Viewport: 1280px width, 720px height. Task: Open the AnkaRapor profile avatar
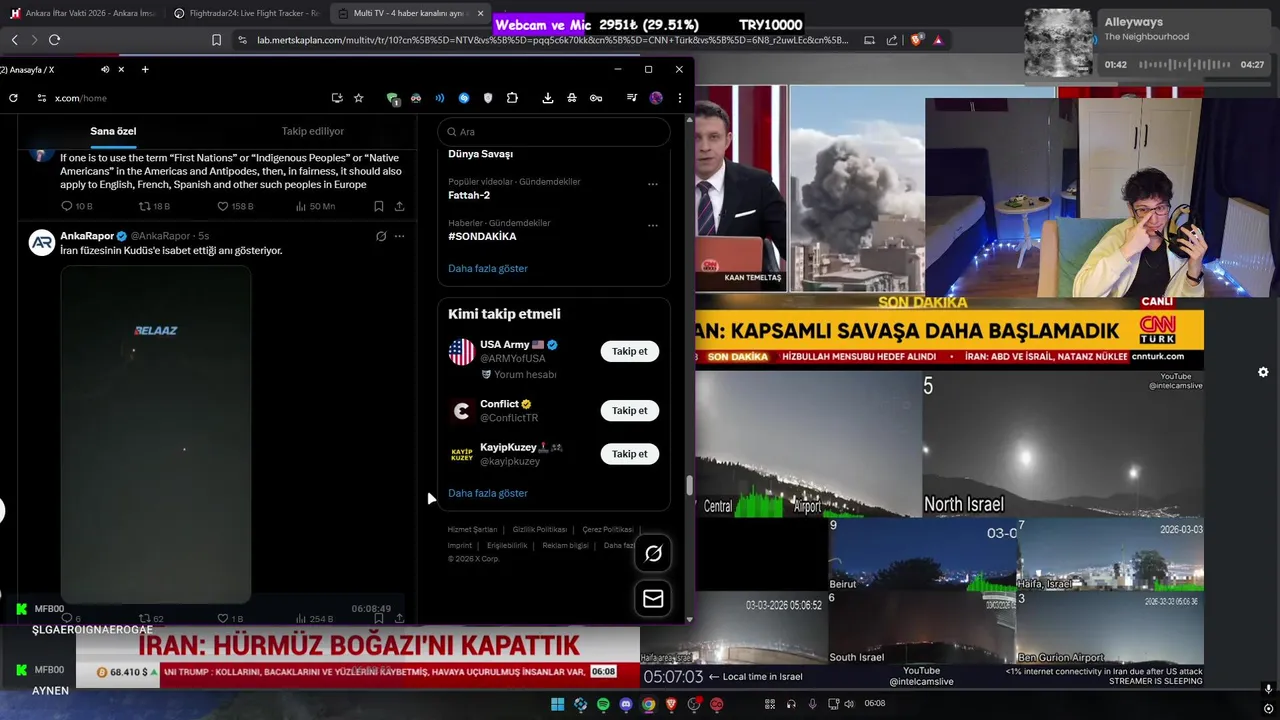click(x=42, y=242)
